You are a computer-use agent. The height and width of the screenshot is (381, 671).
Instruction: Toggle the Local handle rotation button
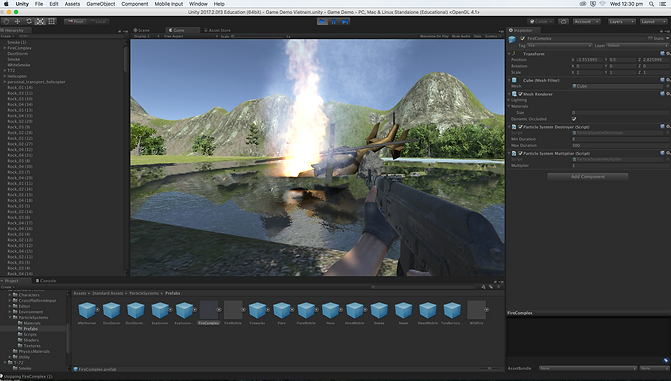(98, 21)
